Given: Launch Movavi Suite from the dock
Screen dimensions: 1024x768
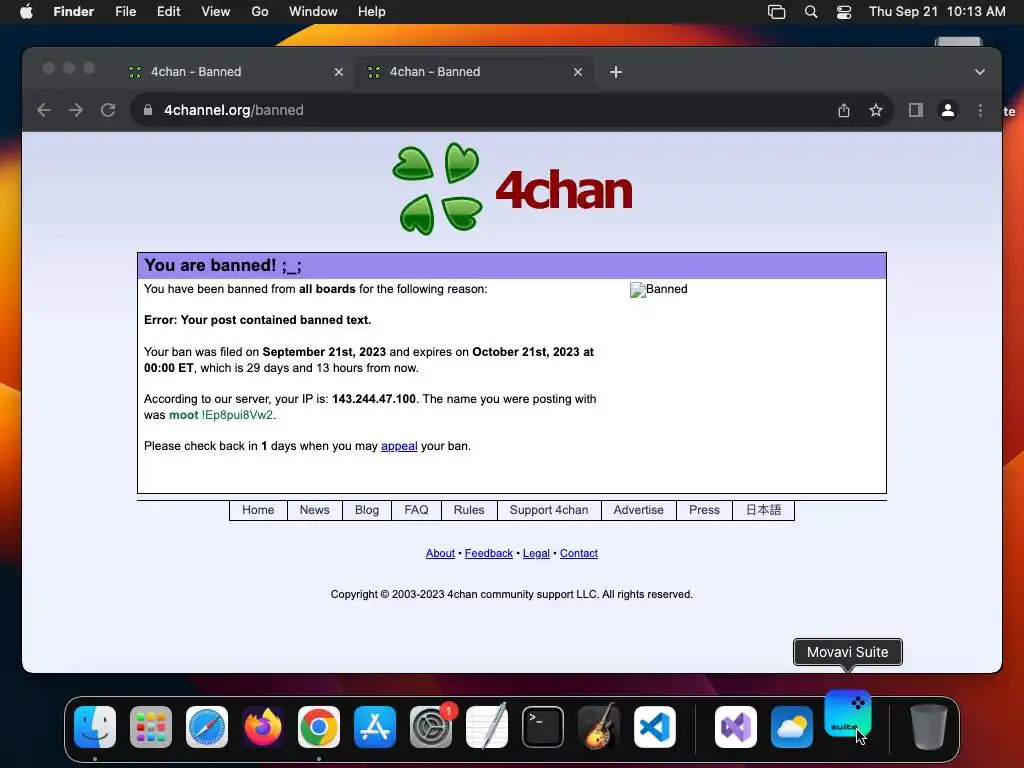Looking at the screenshot, I should click(848, 714).
